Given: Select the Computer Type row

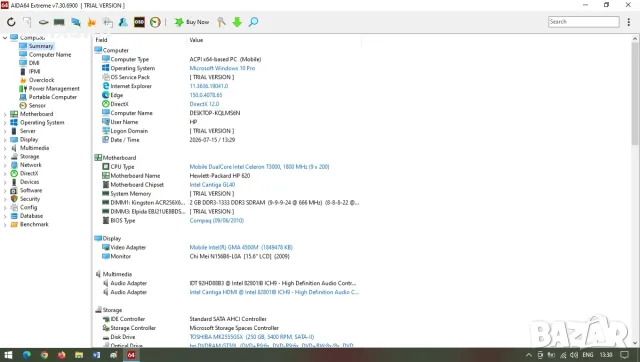Looking at the screenshot, I should 228,59.
